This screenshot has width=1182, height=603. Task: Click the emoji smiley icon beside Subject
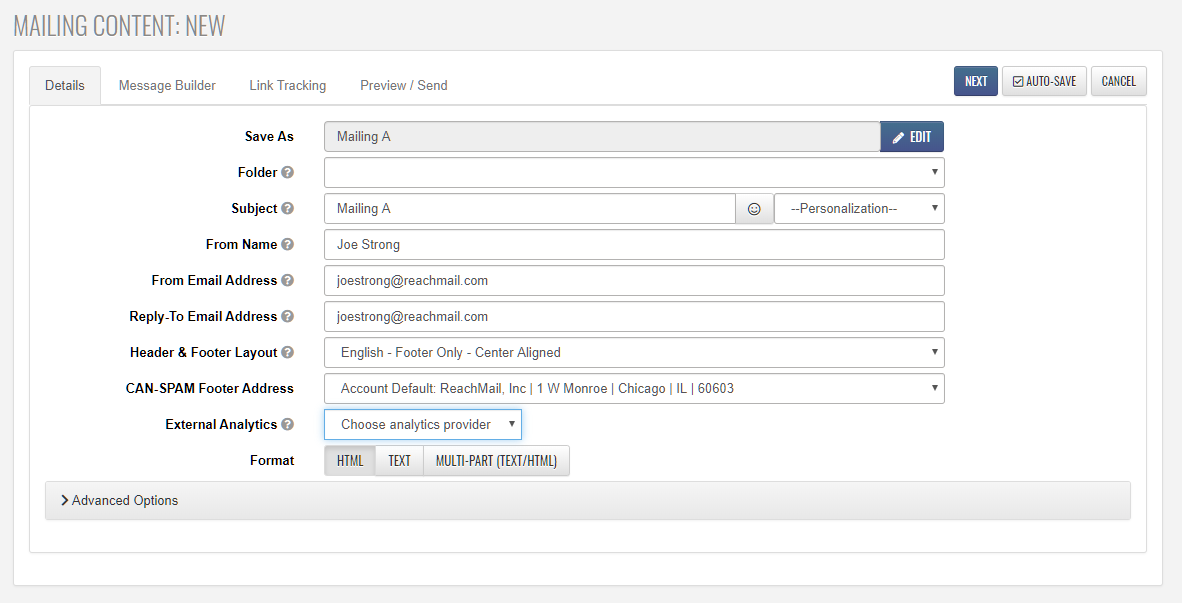[x=754, y=209]
